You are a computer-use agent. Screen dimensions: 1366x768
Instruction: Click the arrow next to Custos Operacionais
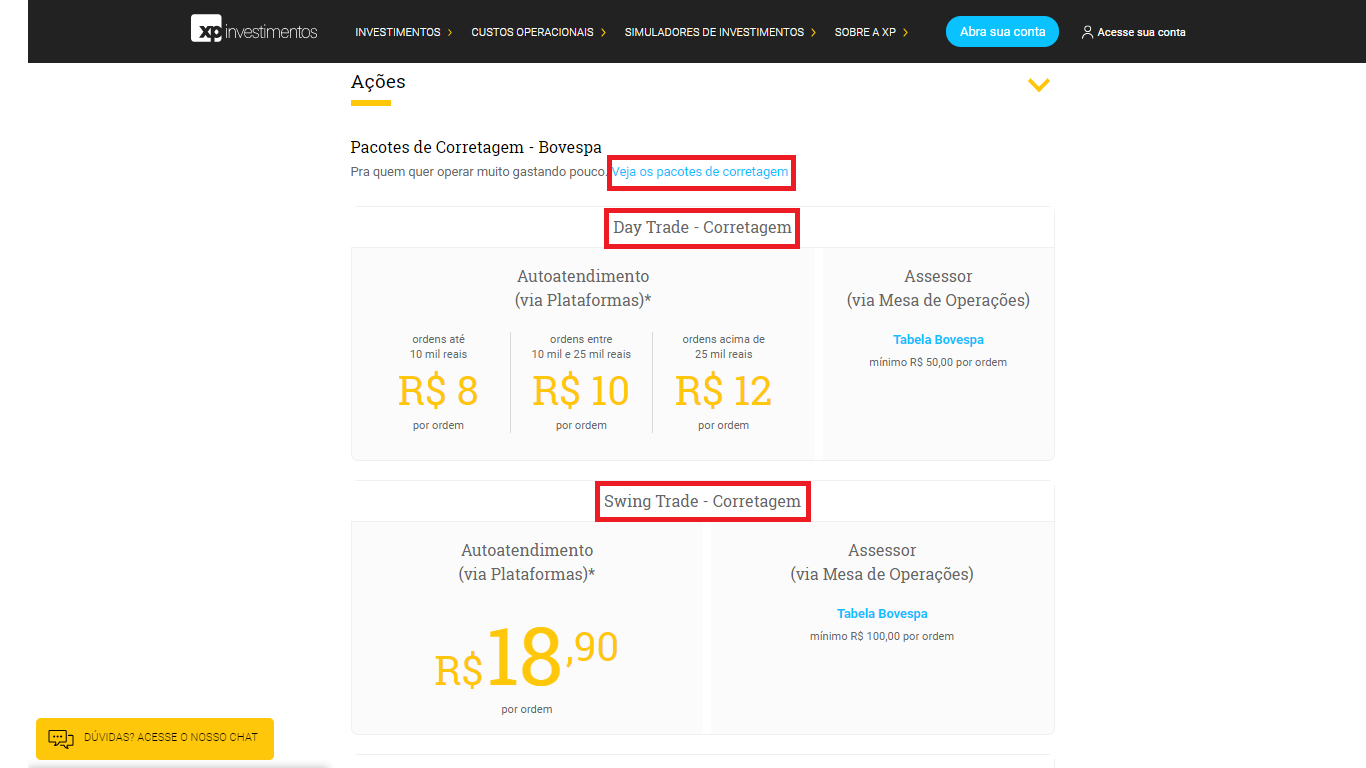click(x=604, y=32)
